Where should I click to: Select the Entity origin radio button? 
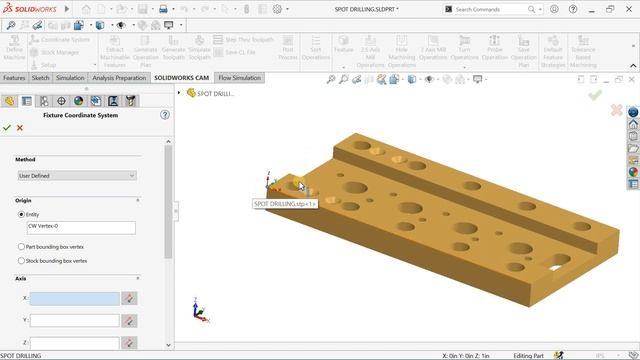pos(21,214)
